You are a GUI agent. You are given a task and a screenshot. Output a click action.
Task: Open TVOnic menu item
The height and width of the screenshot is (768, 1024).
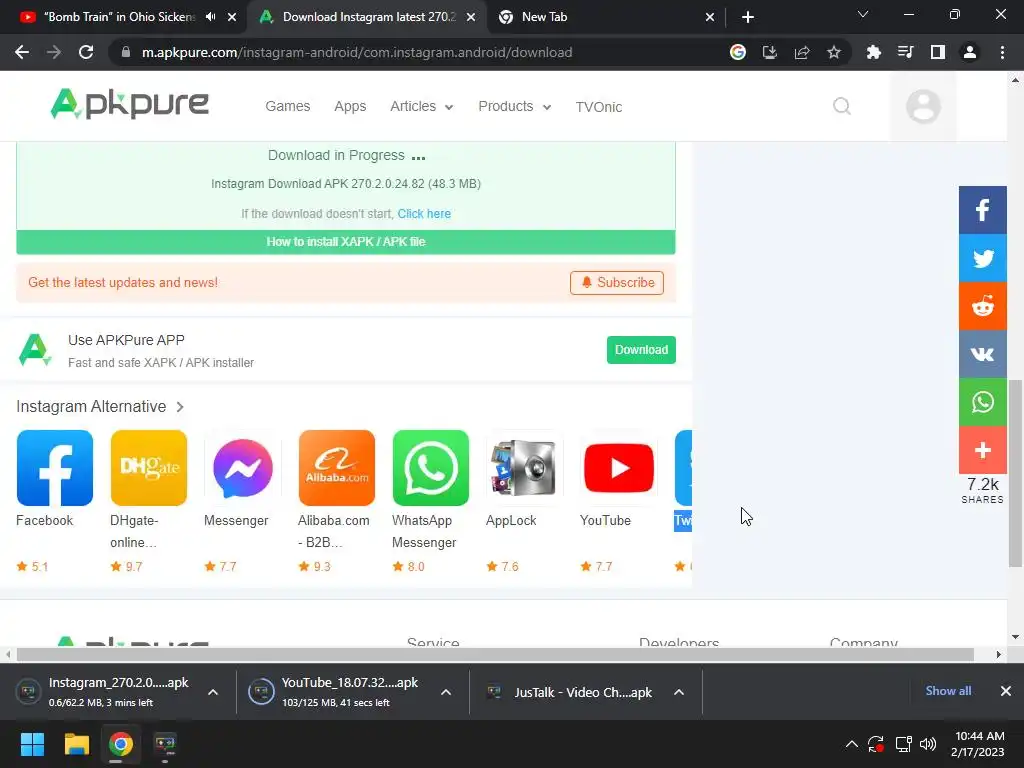pos(598,107)
